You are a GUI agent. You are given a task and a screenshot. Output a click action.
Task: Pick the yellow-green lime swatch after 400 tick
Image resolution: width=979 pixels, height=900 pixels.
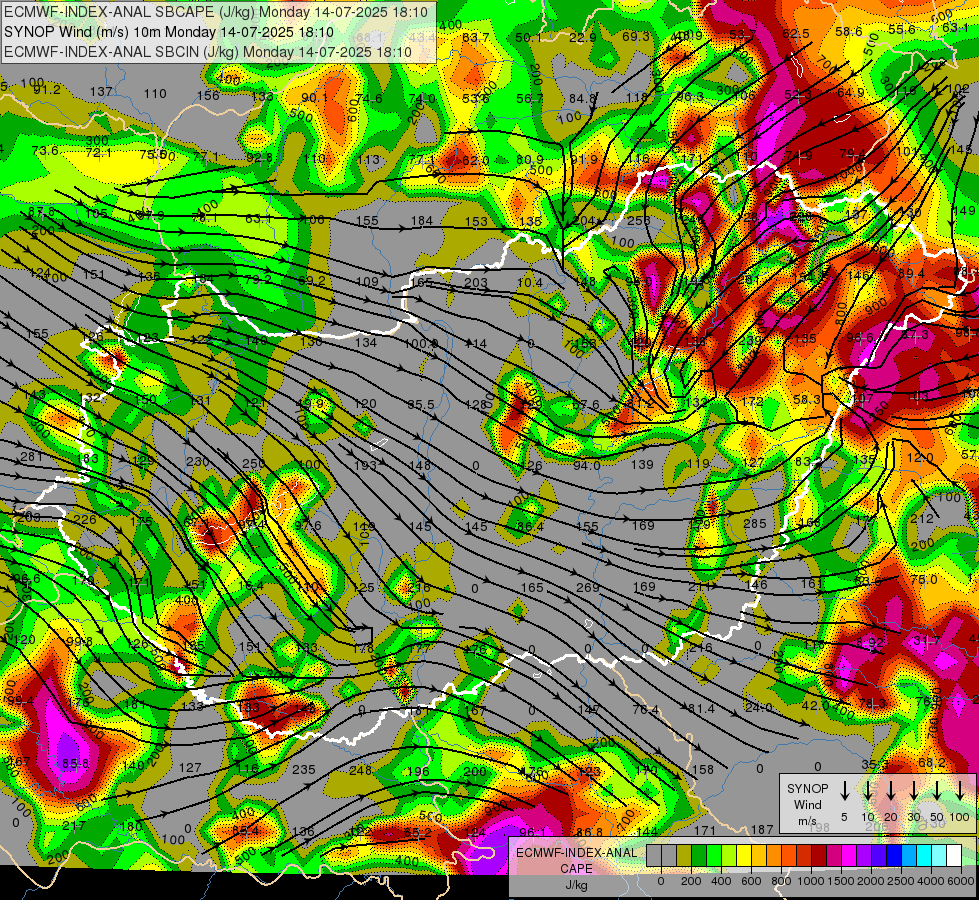[x=729, y=856]
